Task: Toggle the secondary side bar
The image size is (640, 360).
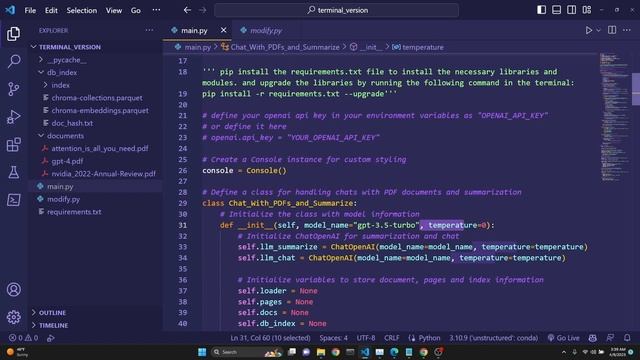Action: (571, 10)
